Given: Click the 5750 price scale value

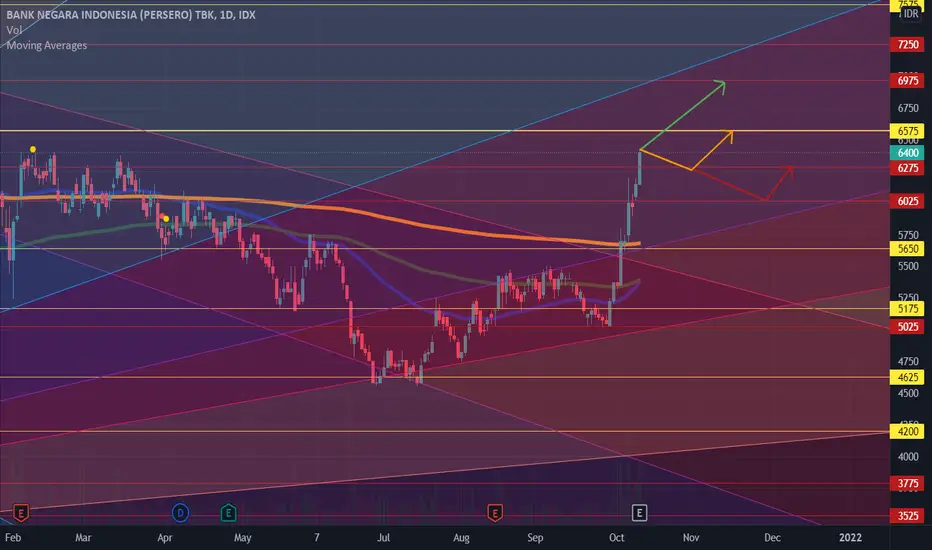Looking at the screenshot, I should coord(908,235).
